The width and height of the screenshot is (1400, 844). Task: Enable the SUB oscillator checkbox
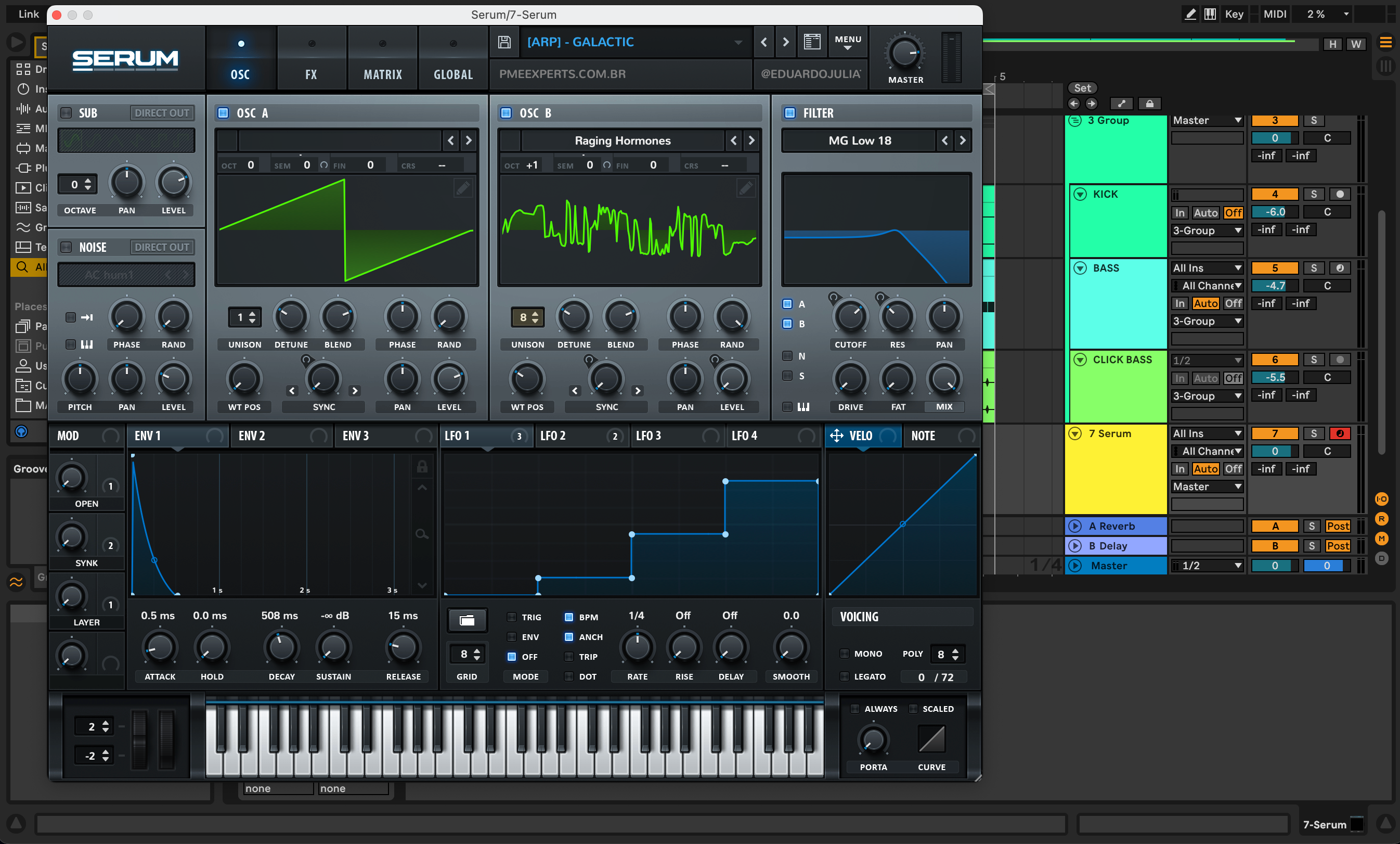coord(67,112)
